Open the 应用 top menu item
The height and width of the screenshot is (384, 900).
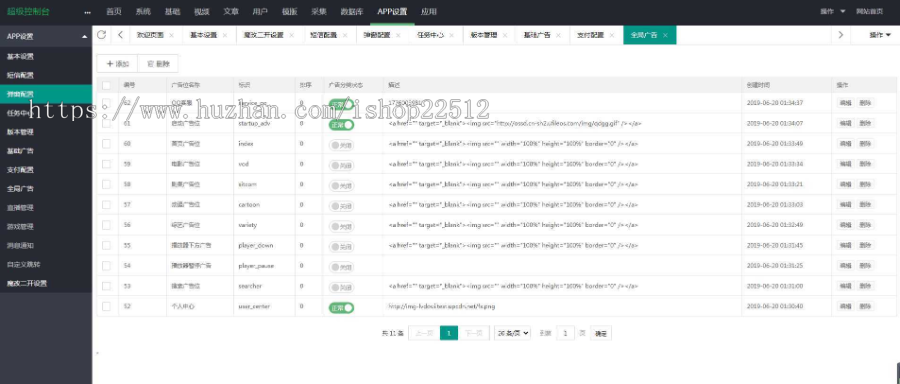[x=428, y=11]
